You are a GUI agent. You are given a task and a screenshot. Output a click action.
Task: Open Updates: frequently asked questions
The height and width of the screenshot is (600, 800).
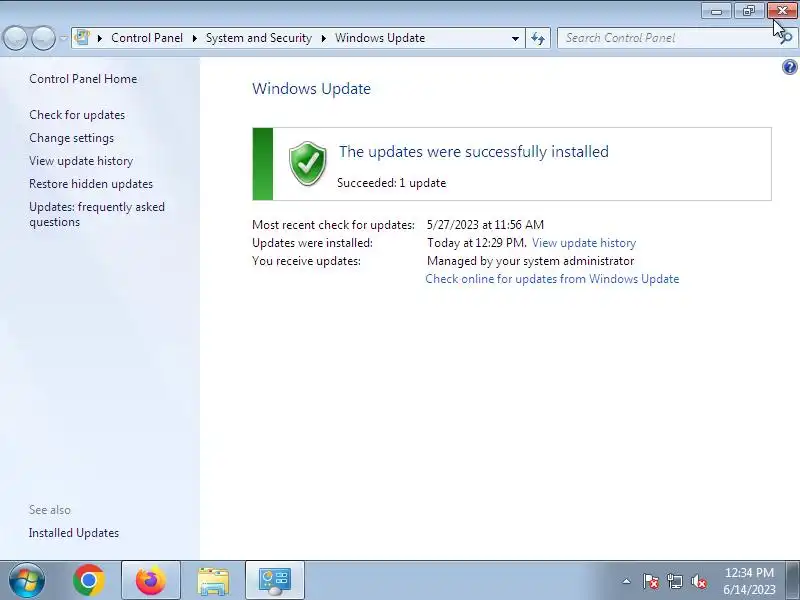97,214
